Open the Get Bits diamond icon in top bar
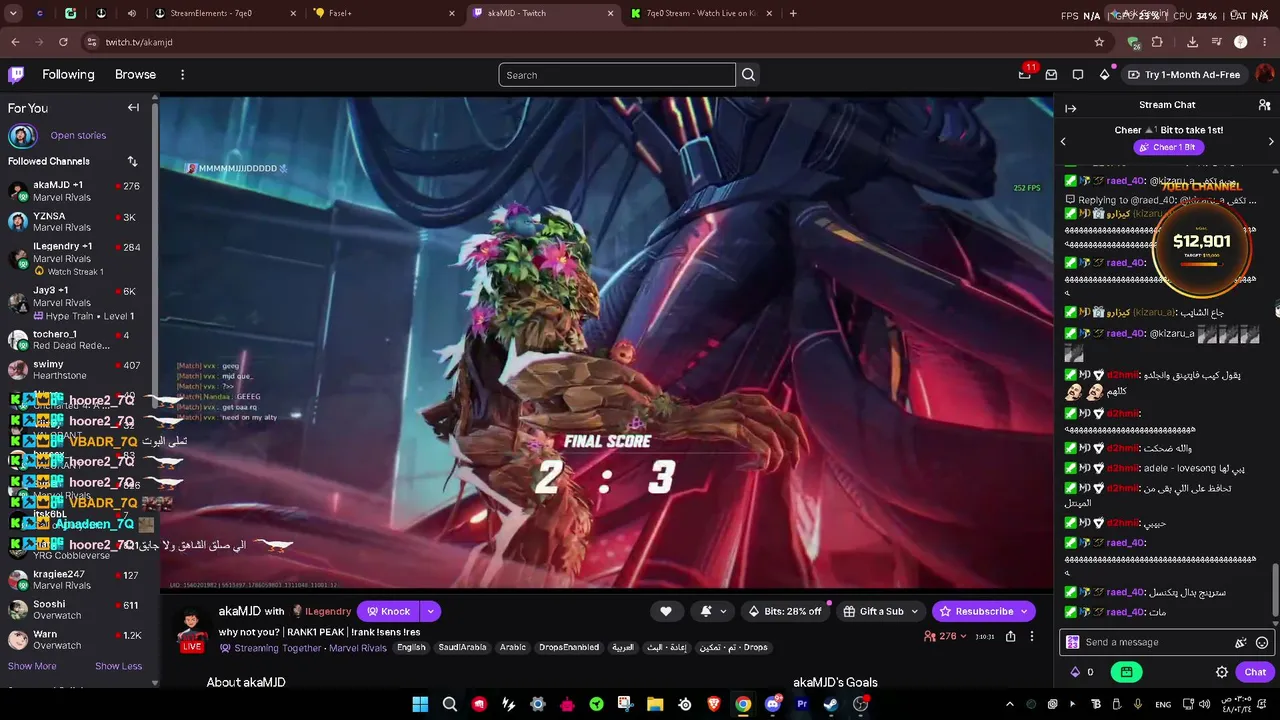Viewport: 1280px width, 720px height. click(1104, 75)
